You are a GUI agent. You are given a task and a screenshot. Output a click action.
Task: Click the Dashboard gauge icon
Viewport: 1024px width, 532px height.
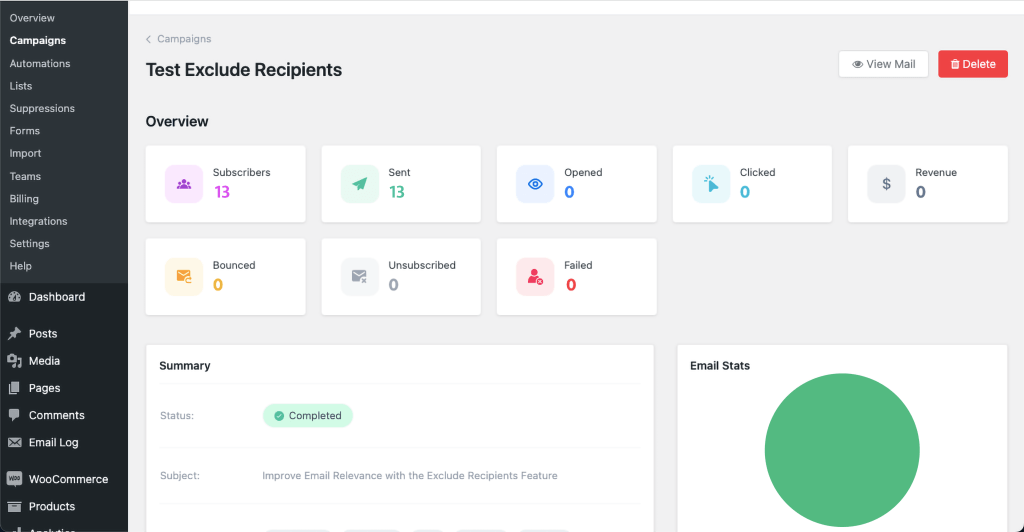(14, 297)
